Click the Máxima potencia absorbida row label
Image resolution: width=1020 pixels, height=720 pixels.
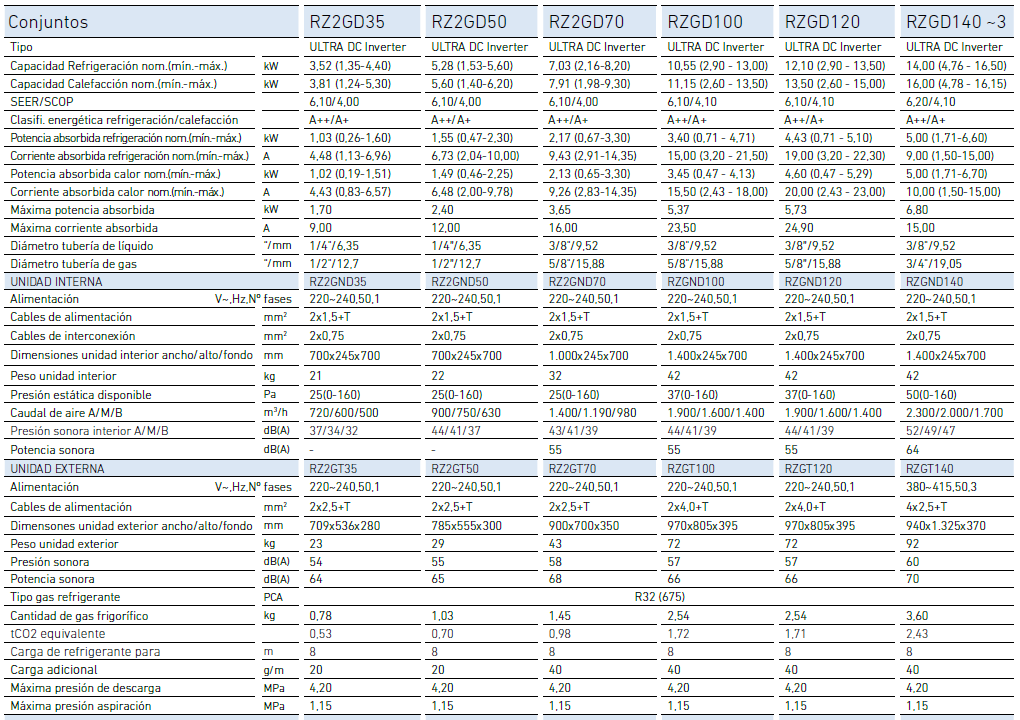click(x=82, y=210)
